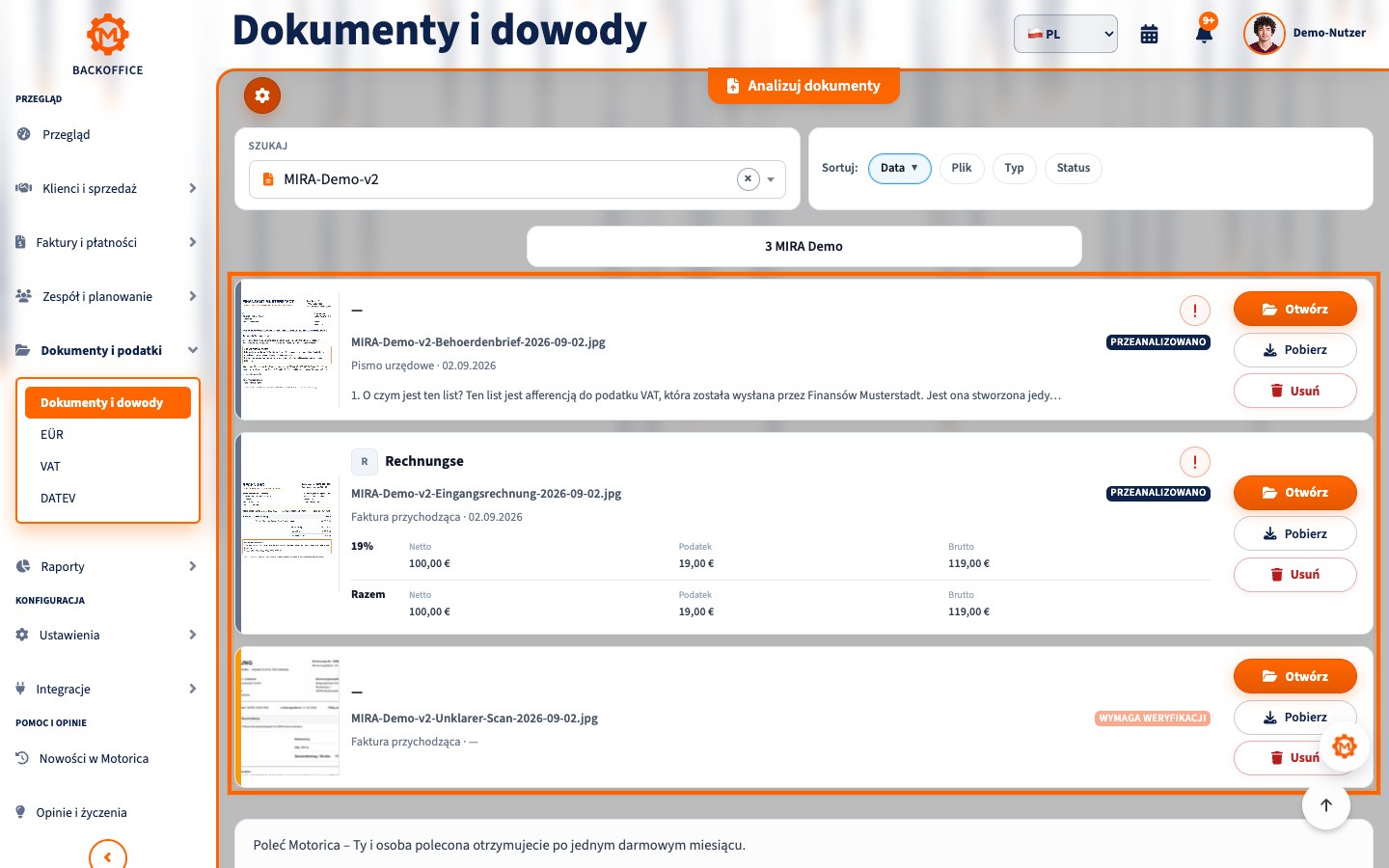Go to Przegląd in sidebar
This screenshot has height=868, width=1389.
click(x=108, y=135)
